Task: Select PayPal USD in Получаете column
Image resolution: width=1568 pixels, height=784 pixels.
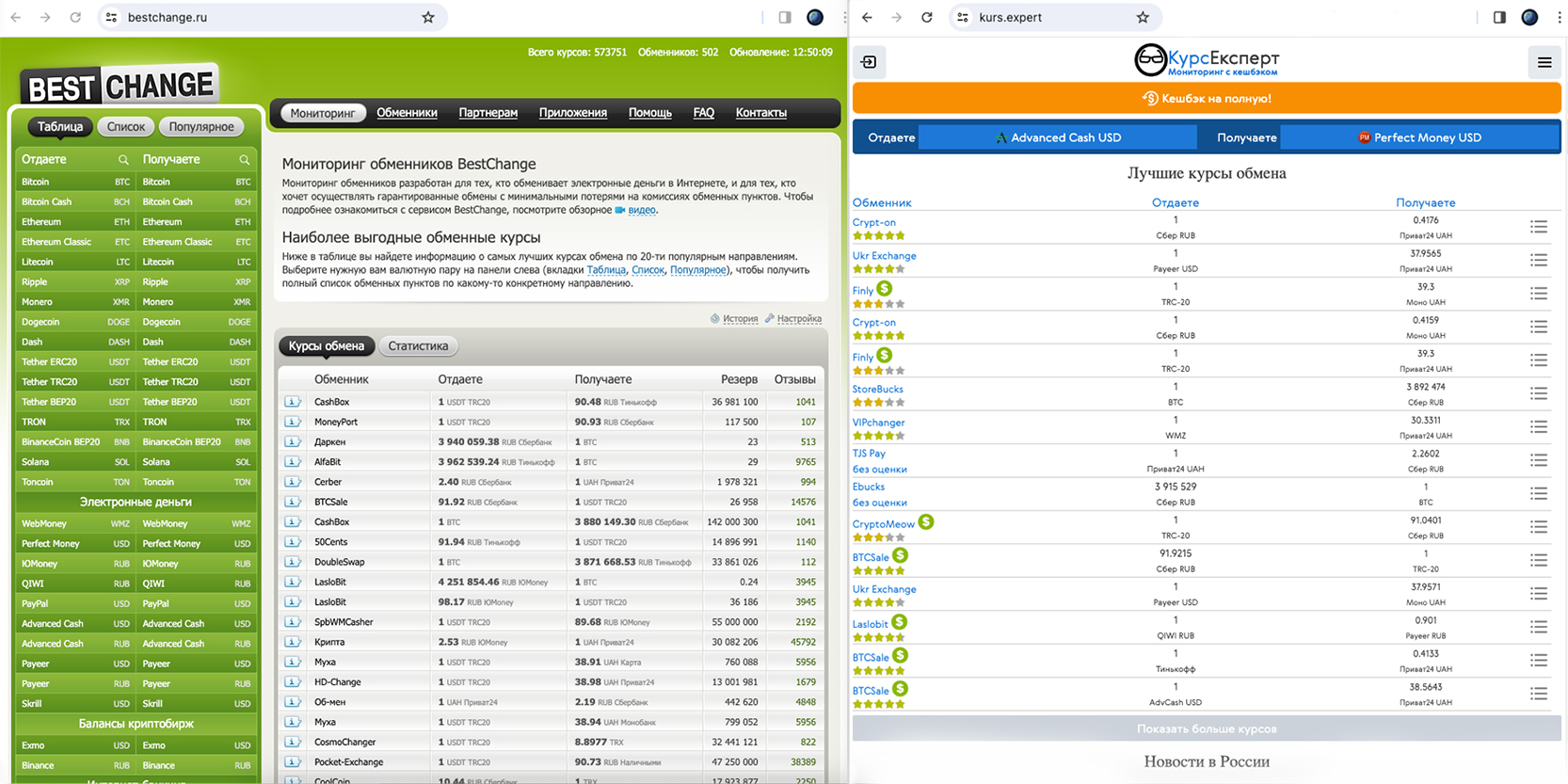Action: click(x=197, y=603)
